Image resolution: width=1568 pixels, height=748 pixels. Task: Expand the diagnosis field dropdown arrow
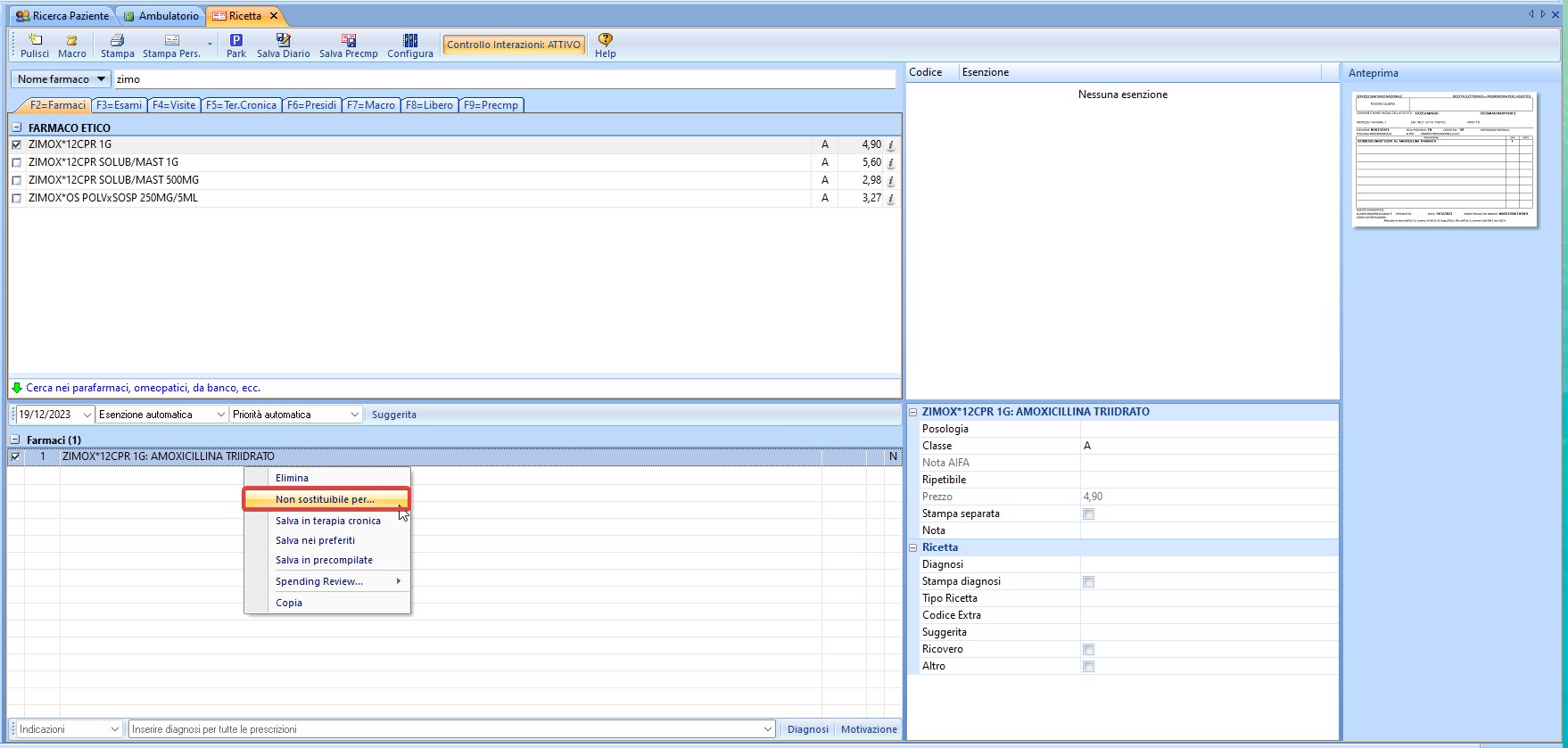point(768,729)
